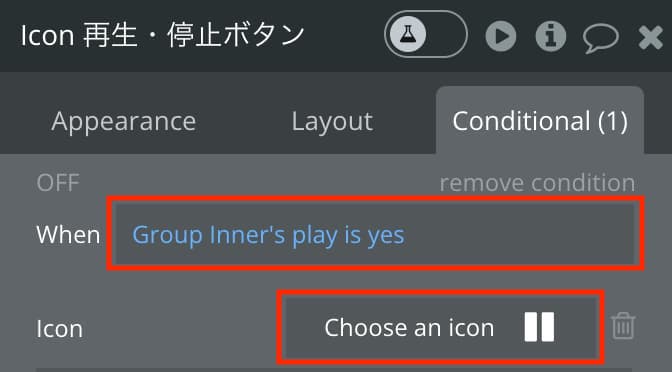Open the info reference icon

pyautogui.click(x=551, y=36)
